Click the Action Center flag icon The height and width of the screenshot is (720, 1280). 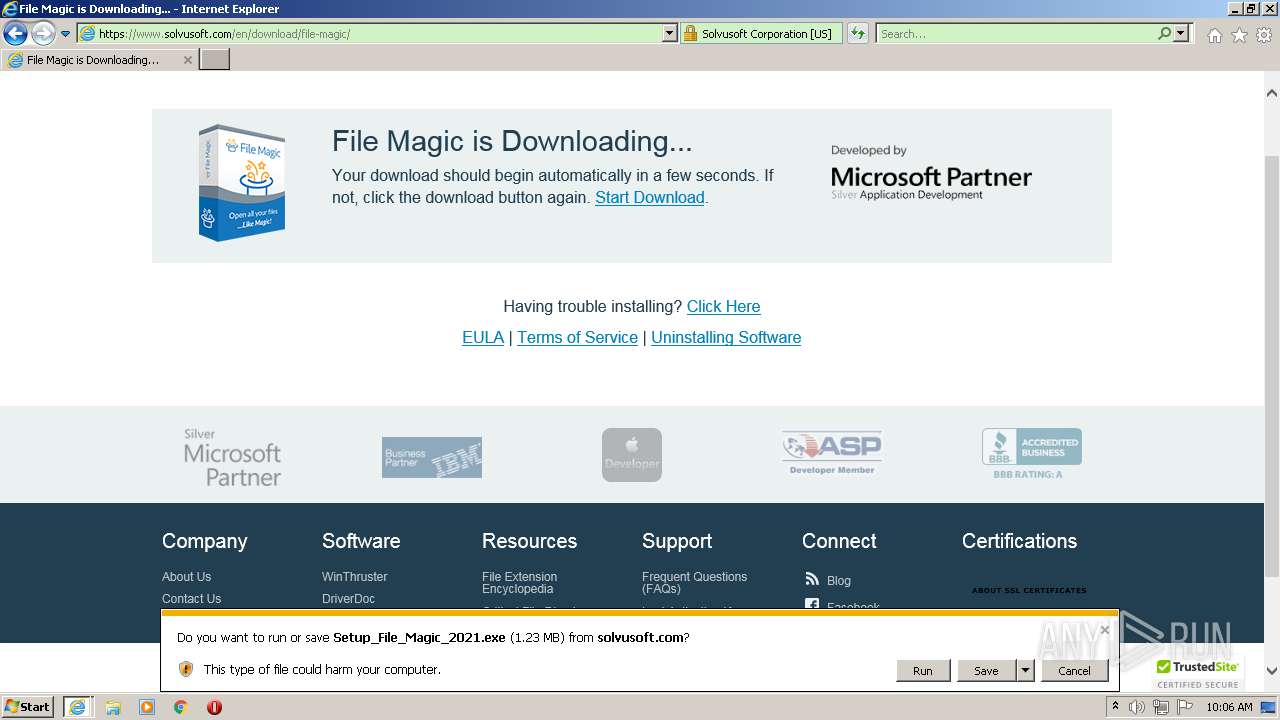coord(1185,707)
